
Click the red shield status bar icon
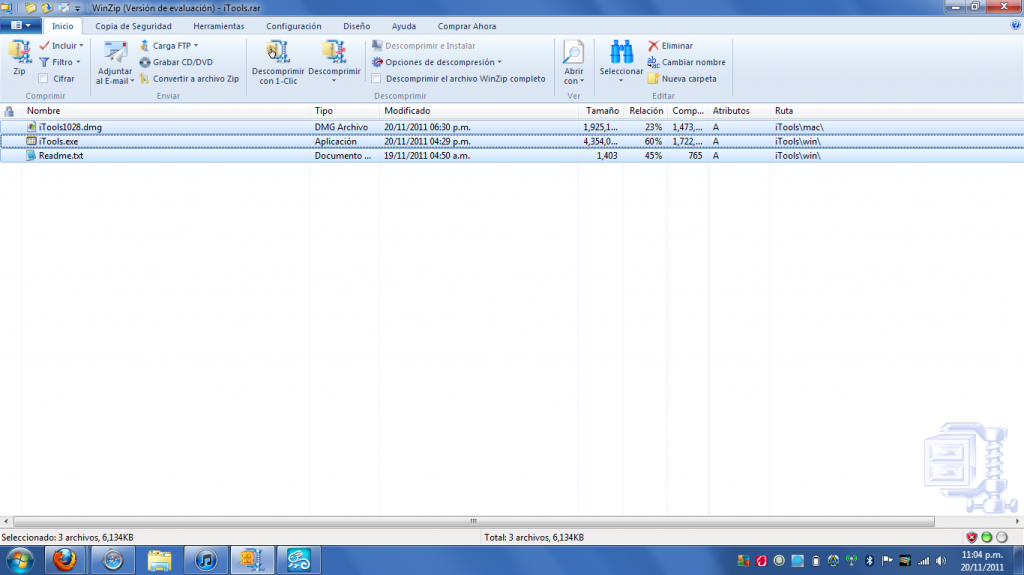click(971, 537)
